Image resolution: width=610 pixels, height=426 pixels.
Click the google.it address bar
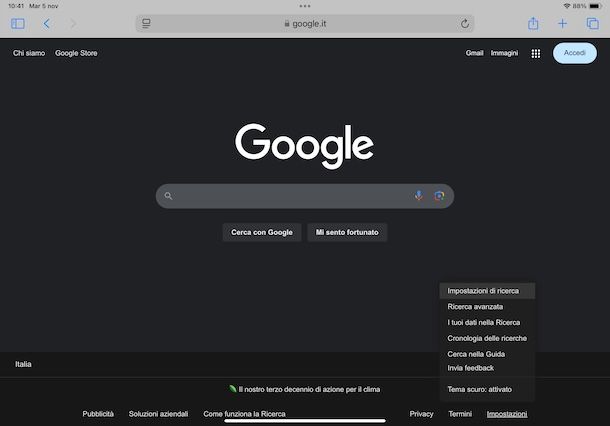click(x=305, y=24)
